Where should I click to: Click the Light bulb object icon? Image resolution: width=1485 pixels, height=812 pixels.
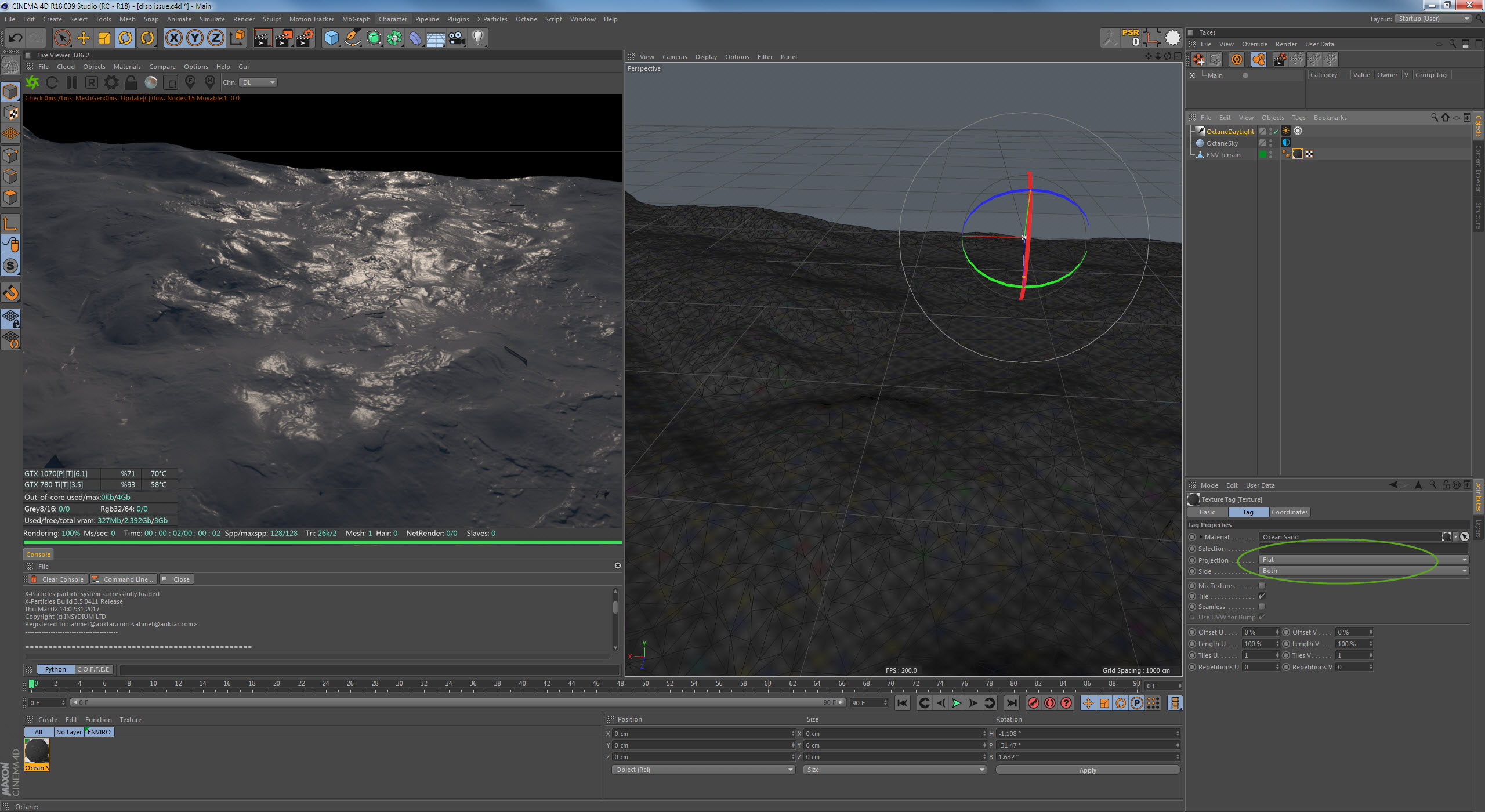477,38
